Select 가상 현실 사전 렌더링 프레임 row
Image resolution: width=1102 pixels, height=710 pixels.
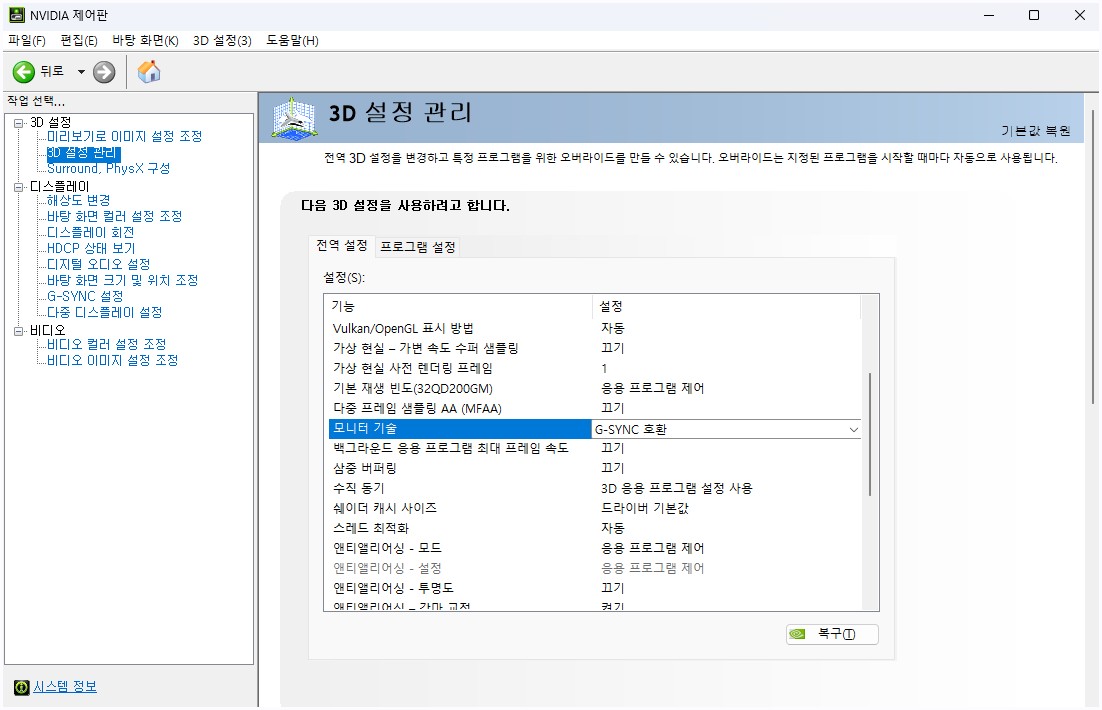tap(595, 368)
